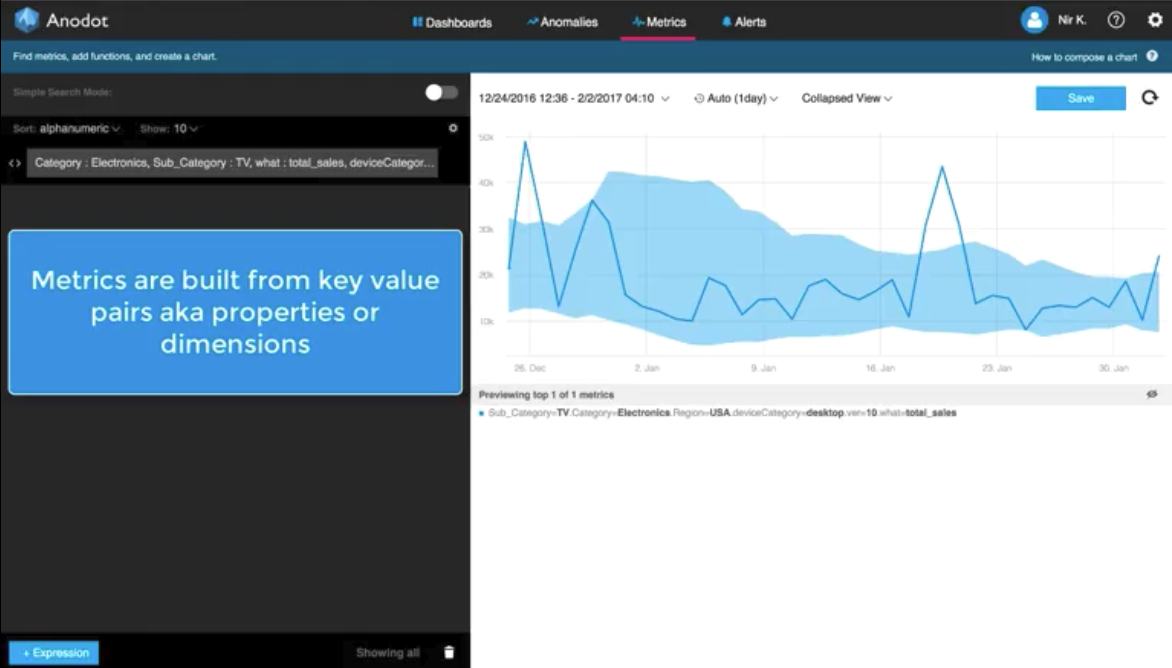The height and width of the screenshot is (668, 1172).
Task: Go to the Anomalies tab
Action: click(562, 22)
